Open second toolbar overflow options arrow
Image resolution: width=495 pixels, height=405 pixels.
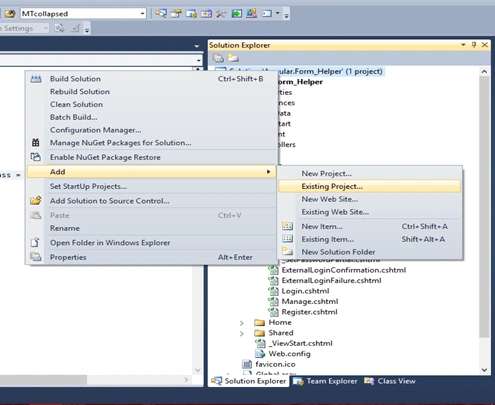(x=87, y=30)
